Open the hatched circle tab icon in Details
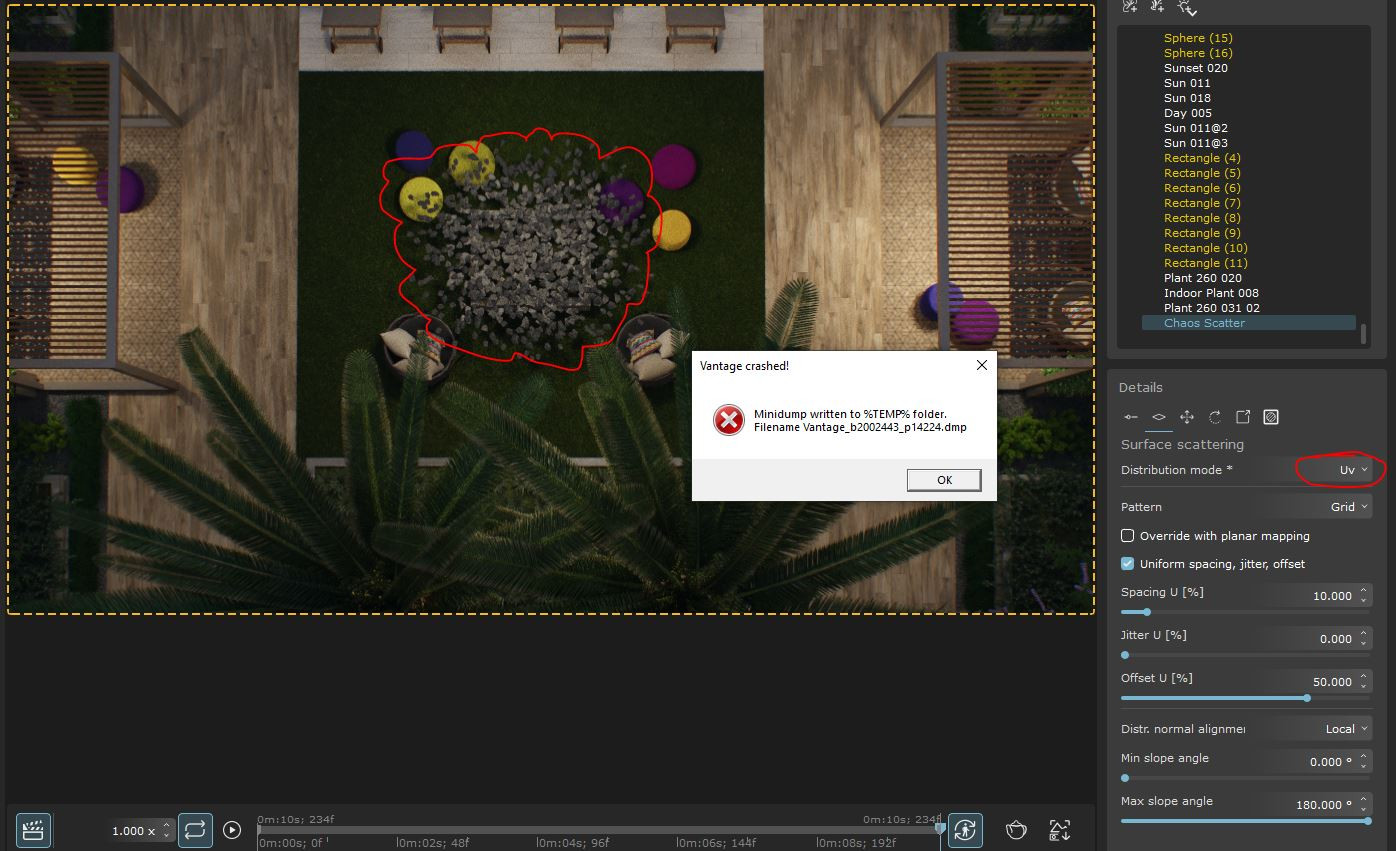Screen dimensions: 1396x851 point(1271,417)
